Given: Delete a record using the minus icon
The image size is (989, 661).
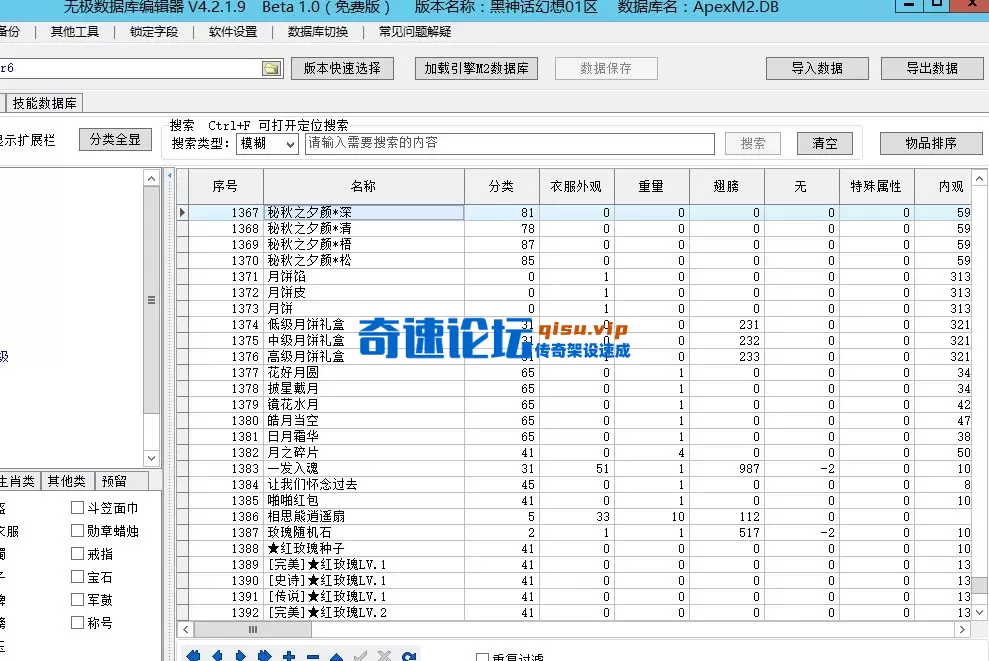Looking at the screenshot, I should coord(312,653).
